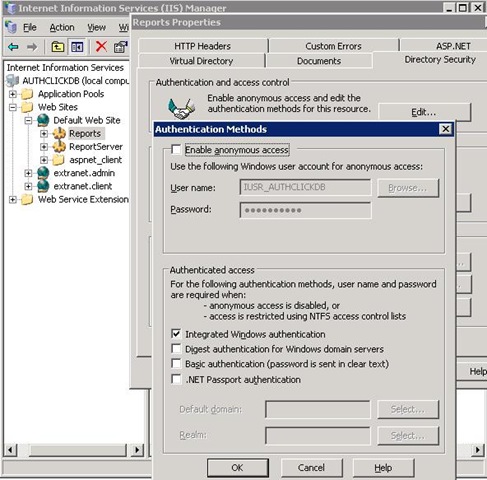Click the Back arrow toolbar icon
Image resolution: width=487 pixels, height=480 pixels.
click(x=13, y=47)
